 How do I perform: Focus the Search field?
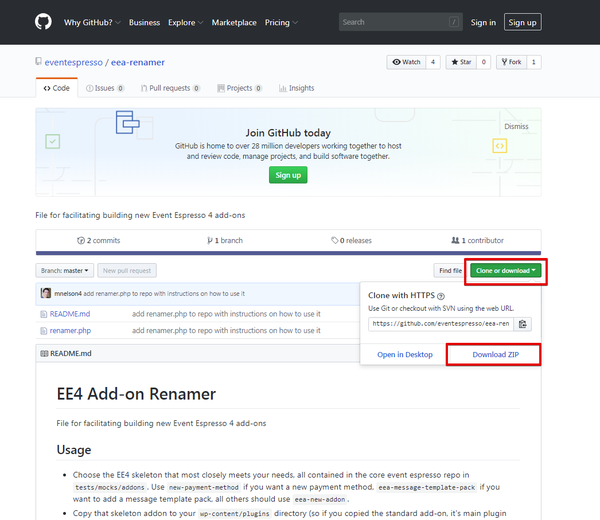401,22
